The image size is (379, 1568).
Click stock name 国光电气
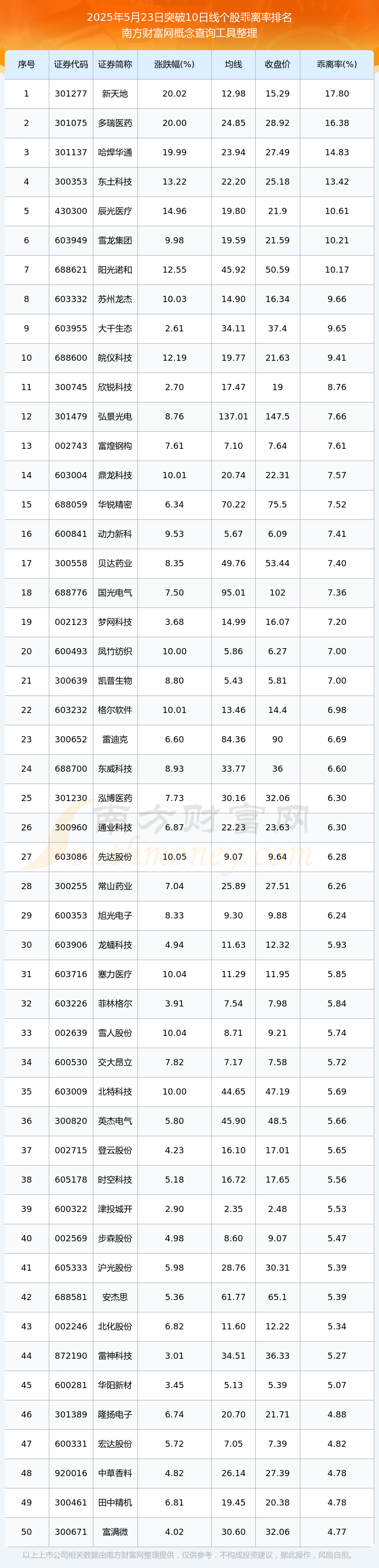point(115,593)
